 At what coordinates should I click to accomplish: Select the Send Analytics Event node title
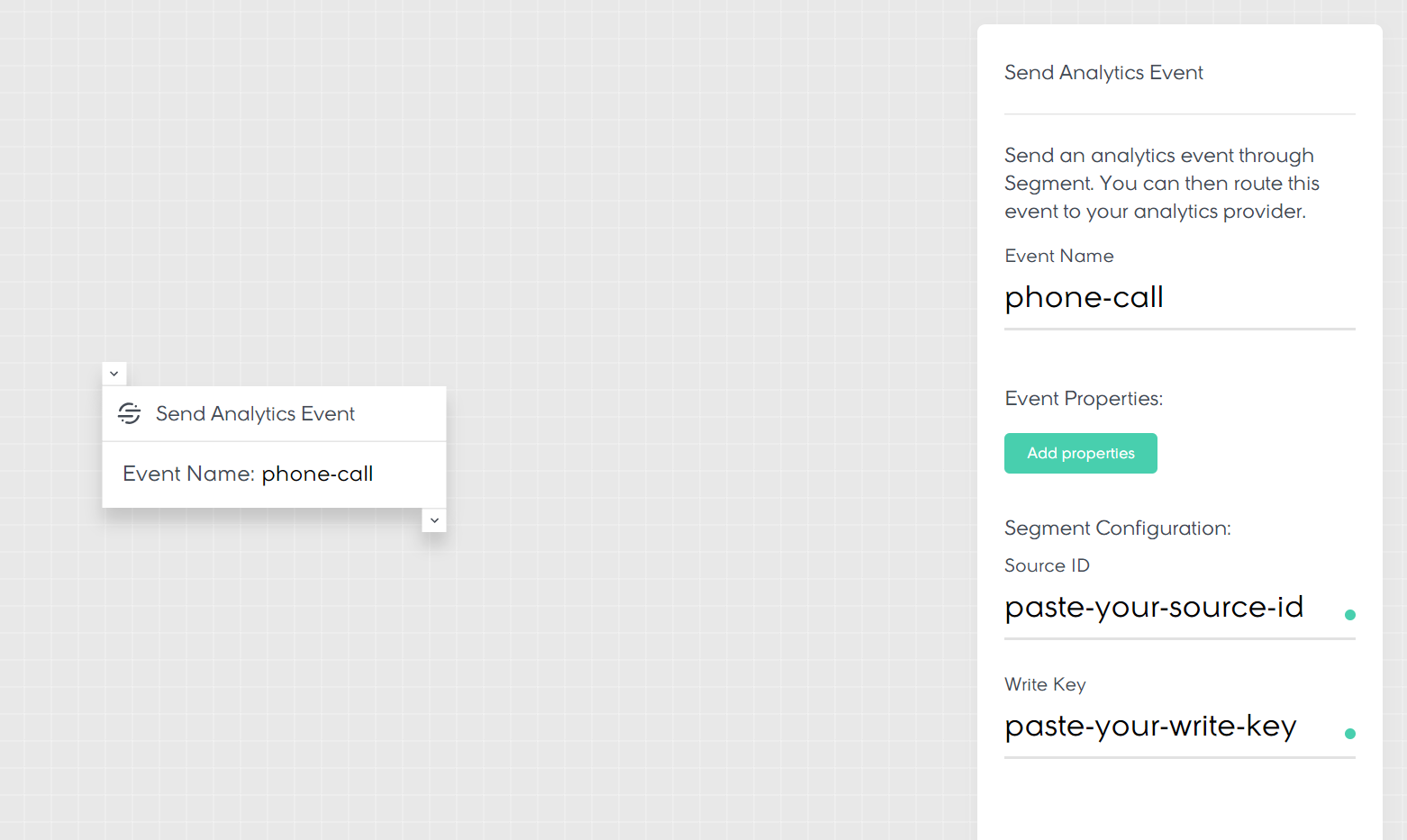pos(255,414)
